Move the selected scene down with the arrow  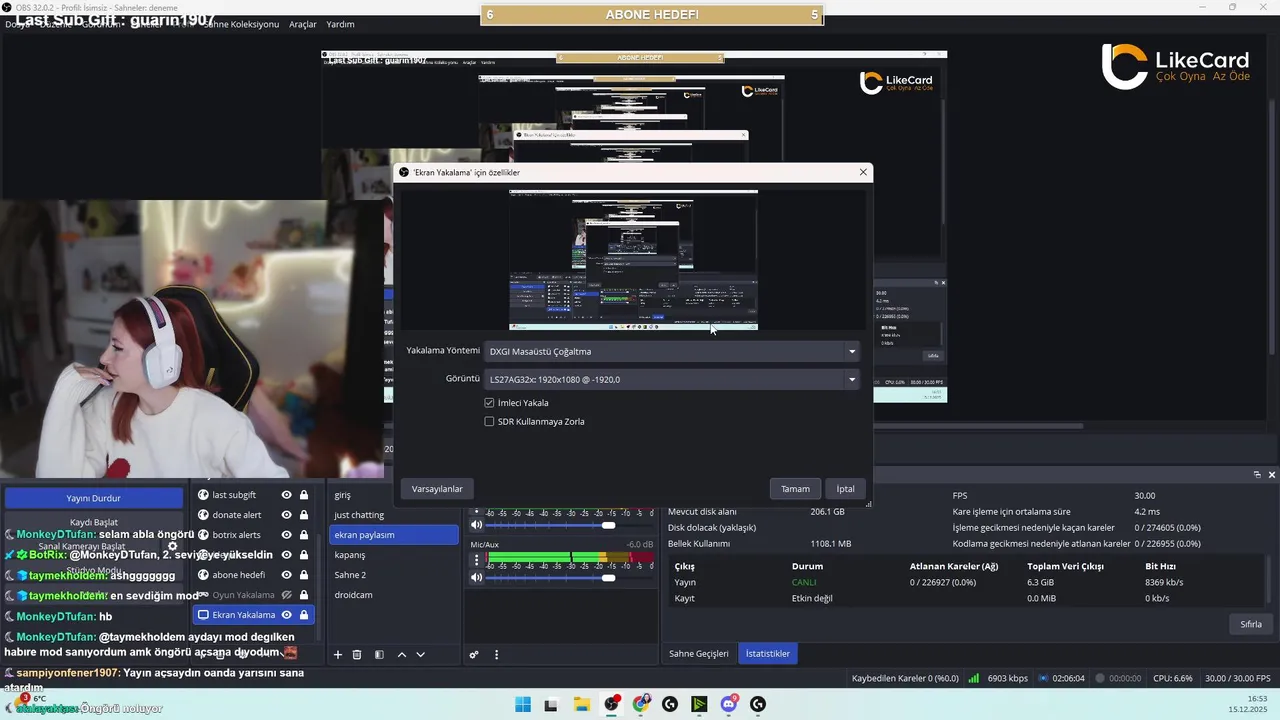[x=420, y=655]
